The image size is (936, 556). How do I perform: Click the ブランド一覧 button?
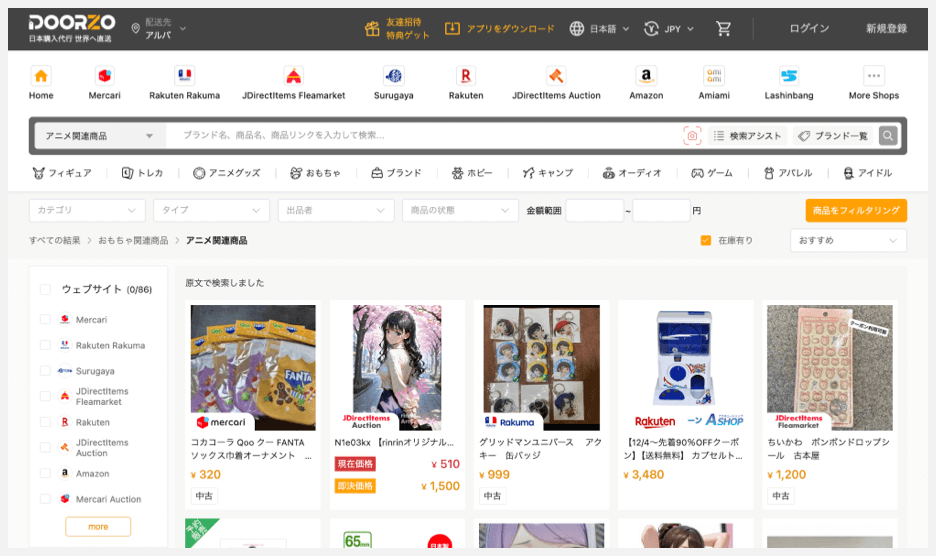click(x=833, y=136)
